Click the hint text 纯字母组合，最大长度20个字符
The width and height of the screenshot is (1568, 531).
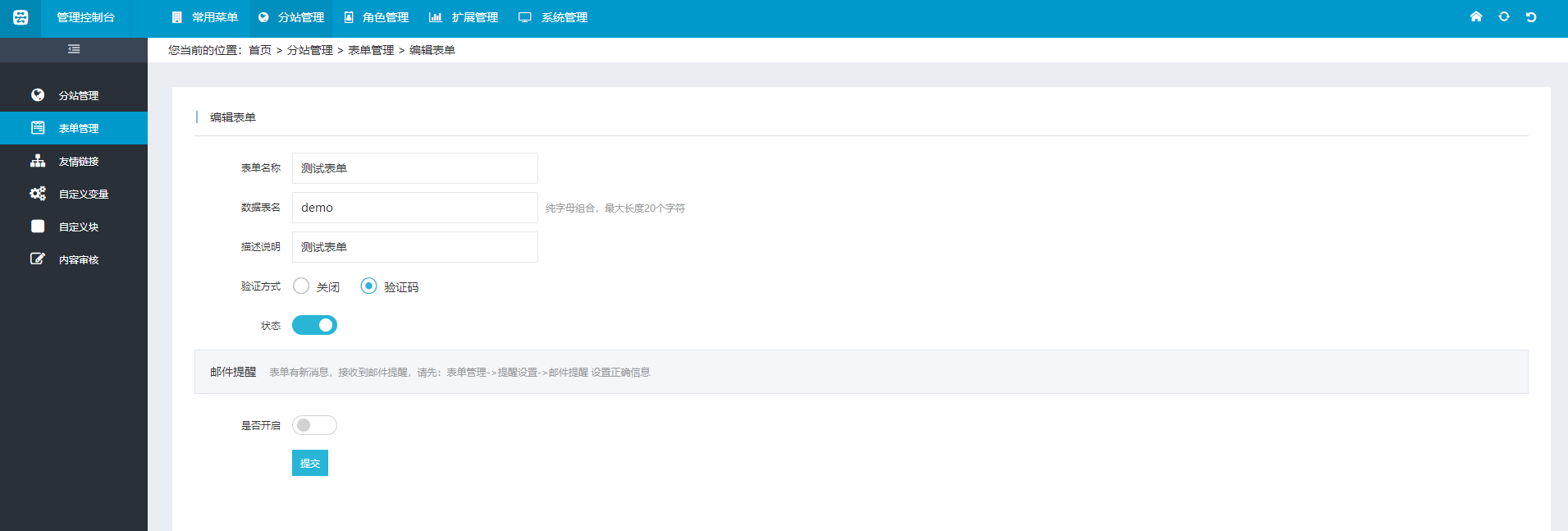[x=615, y=208]
